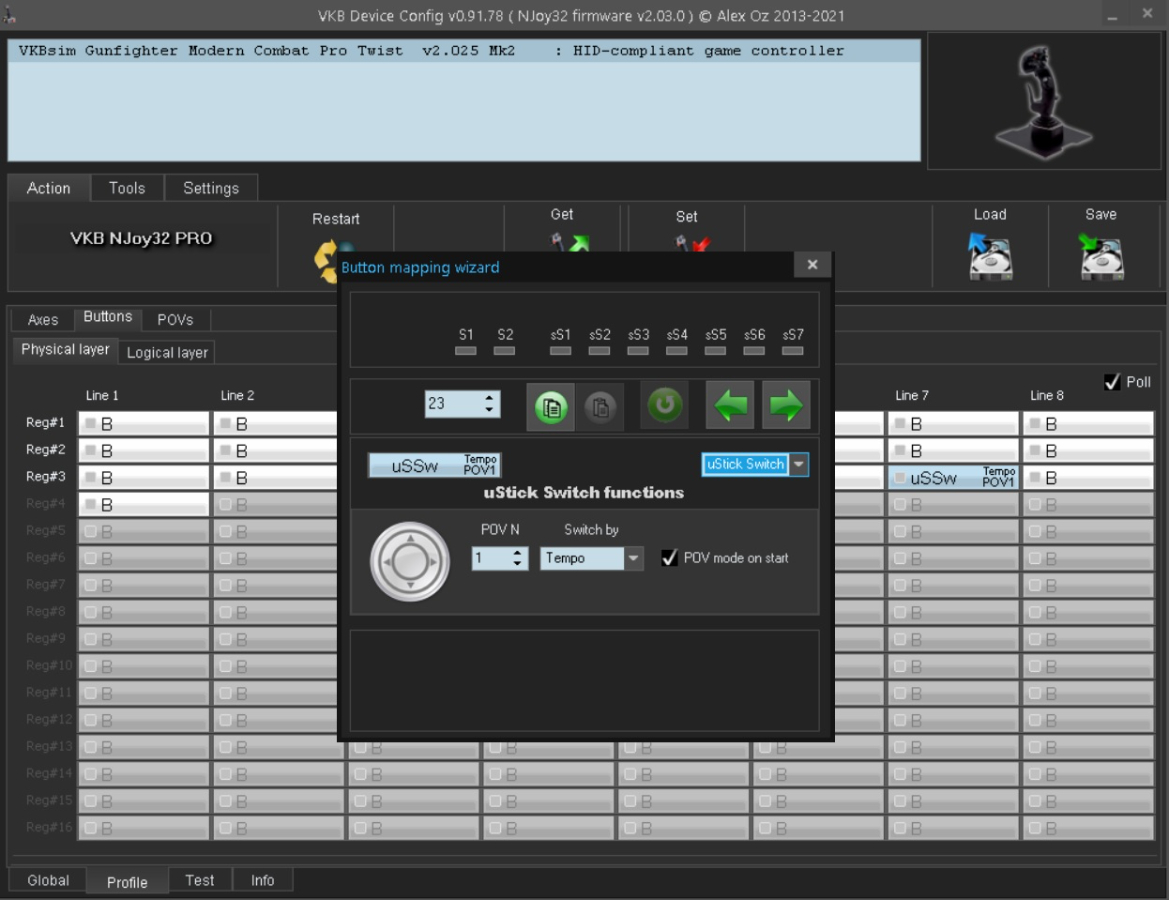Click the Reg#2 Line 8 button cell
Image resolution: width=1169 pixels, height=900 pixels.
(1088, 450)
